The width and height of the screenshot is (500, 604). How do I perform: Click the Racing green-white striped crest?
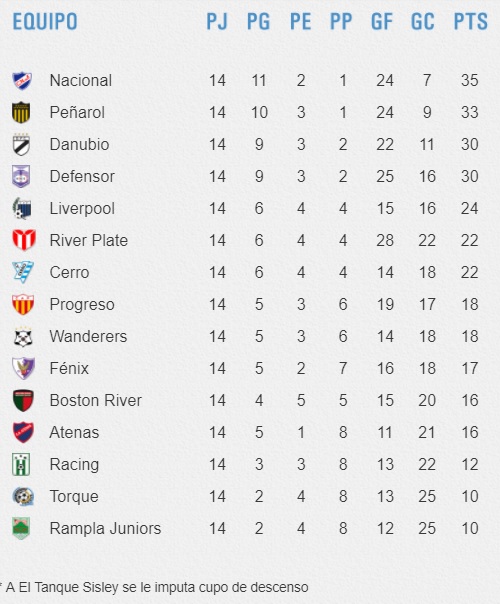click(21, 465)
